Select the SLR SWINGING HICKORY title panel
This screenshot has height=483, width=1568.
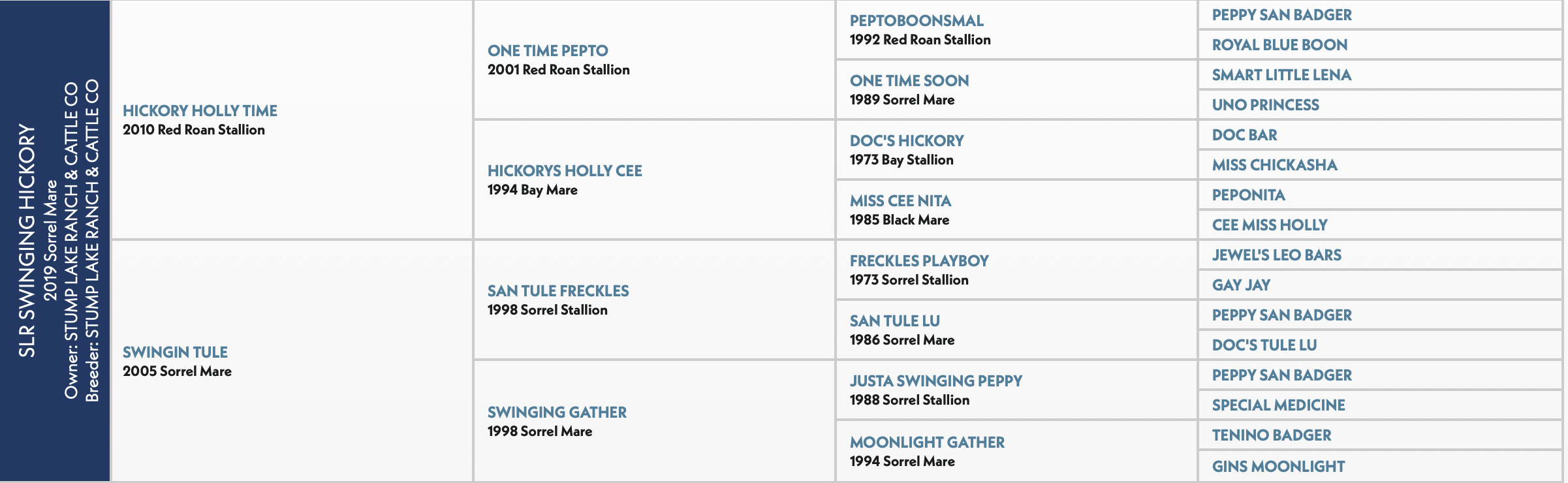pyautogui.click(x=55, y=241)
